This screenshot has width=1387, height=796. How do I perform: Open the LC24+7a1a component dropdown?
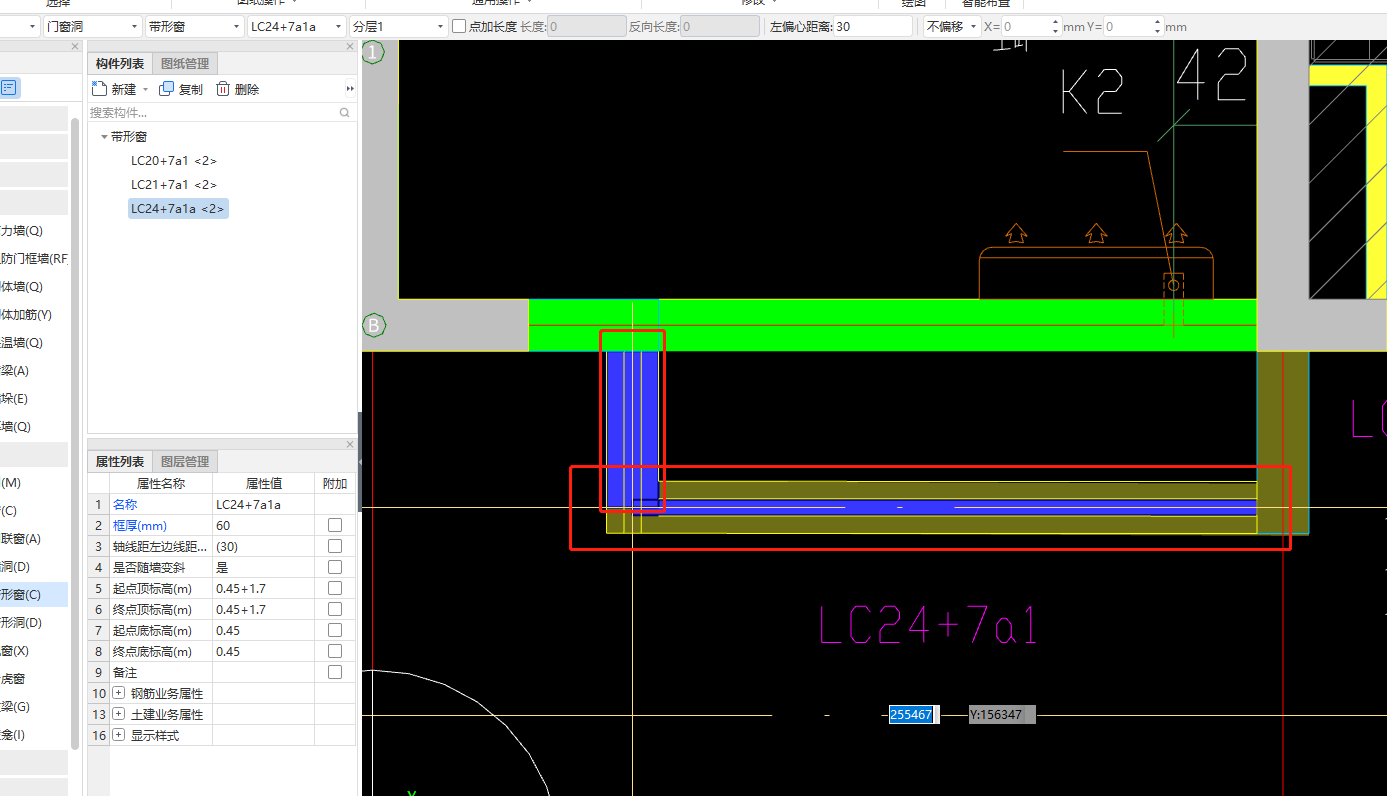click(295, 27)
